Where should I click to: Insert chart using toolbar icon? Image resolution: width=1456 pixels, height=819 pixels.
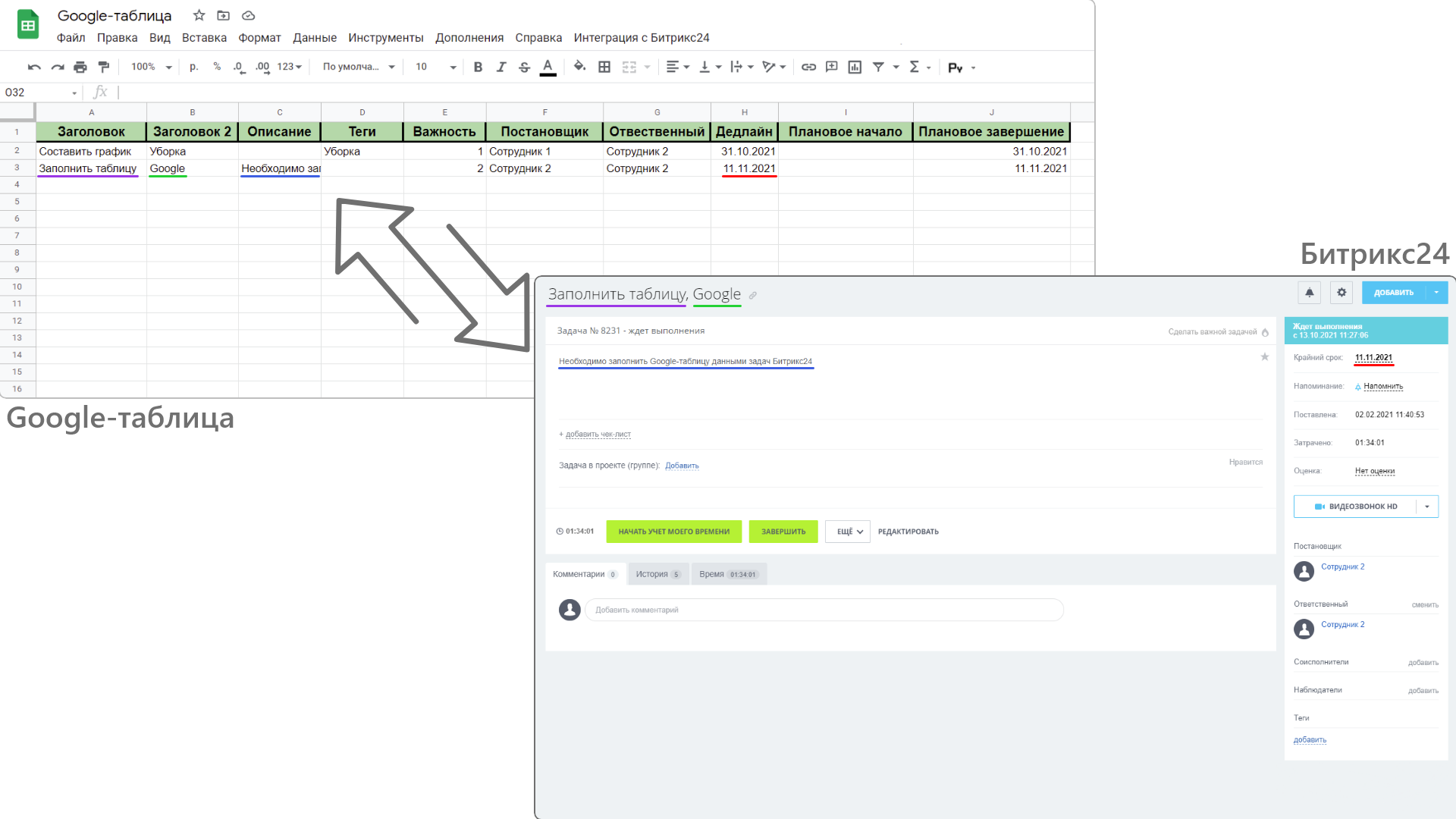(x=855, y=67)
